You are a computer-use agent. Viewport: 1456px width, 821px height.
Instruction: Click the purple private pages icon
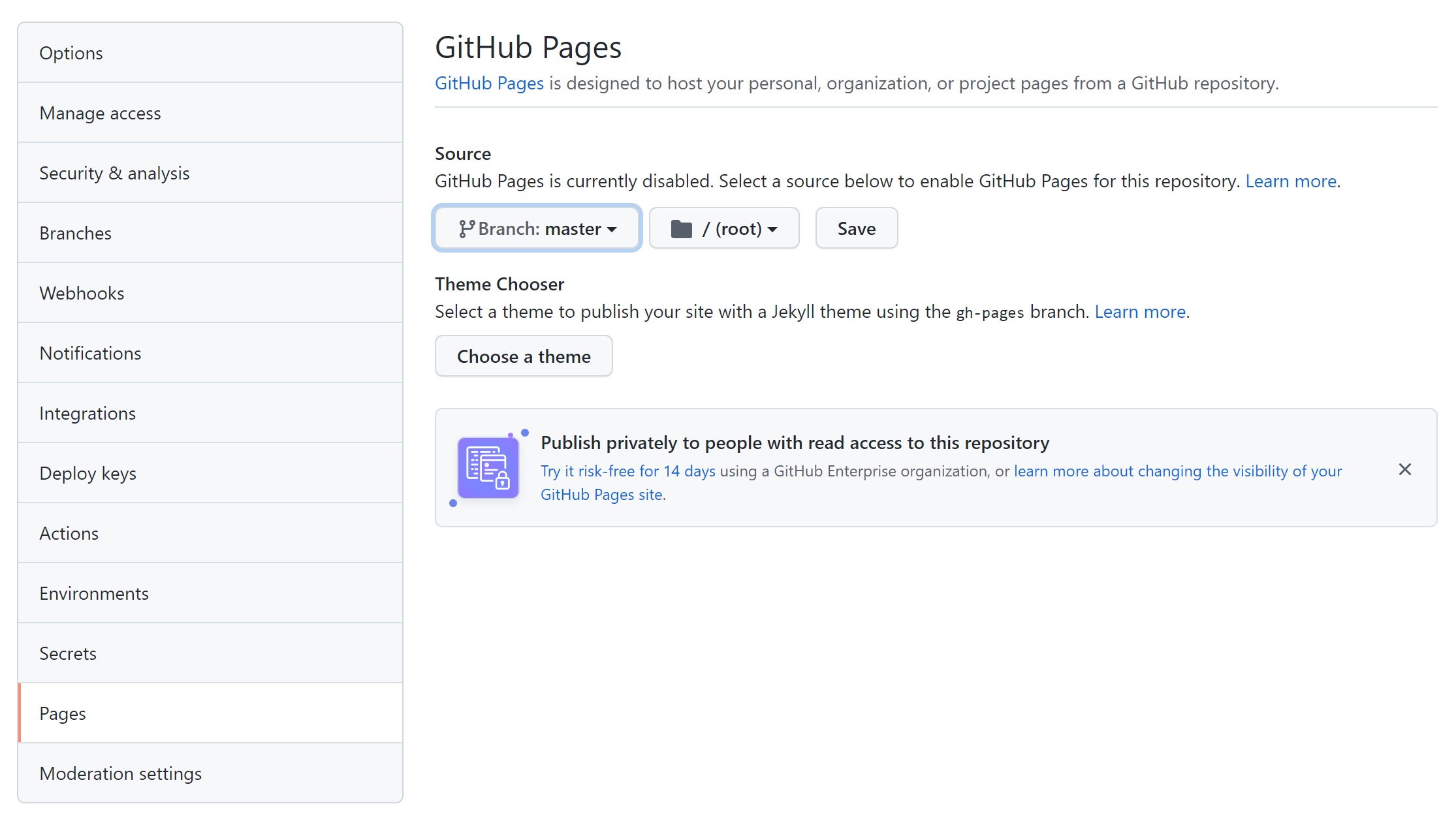[488, 468]
